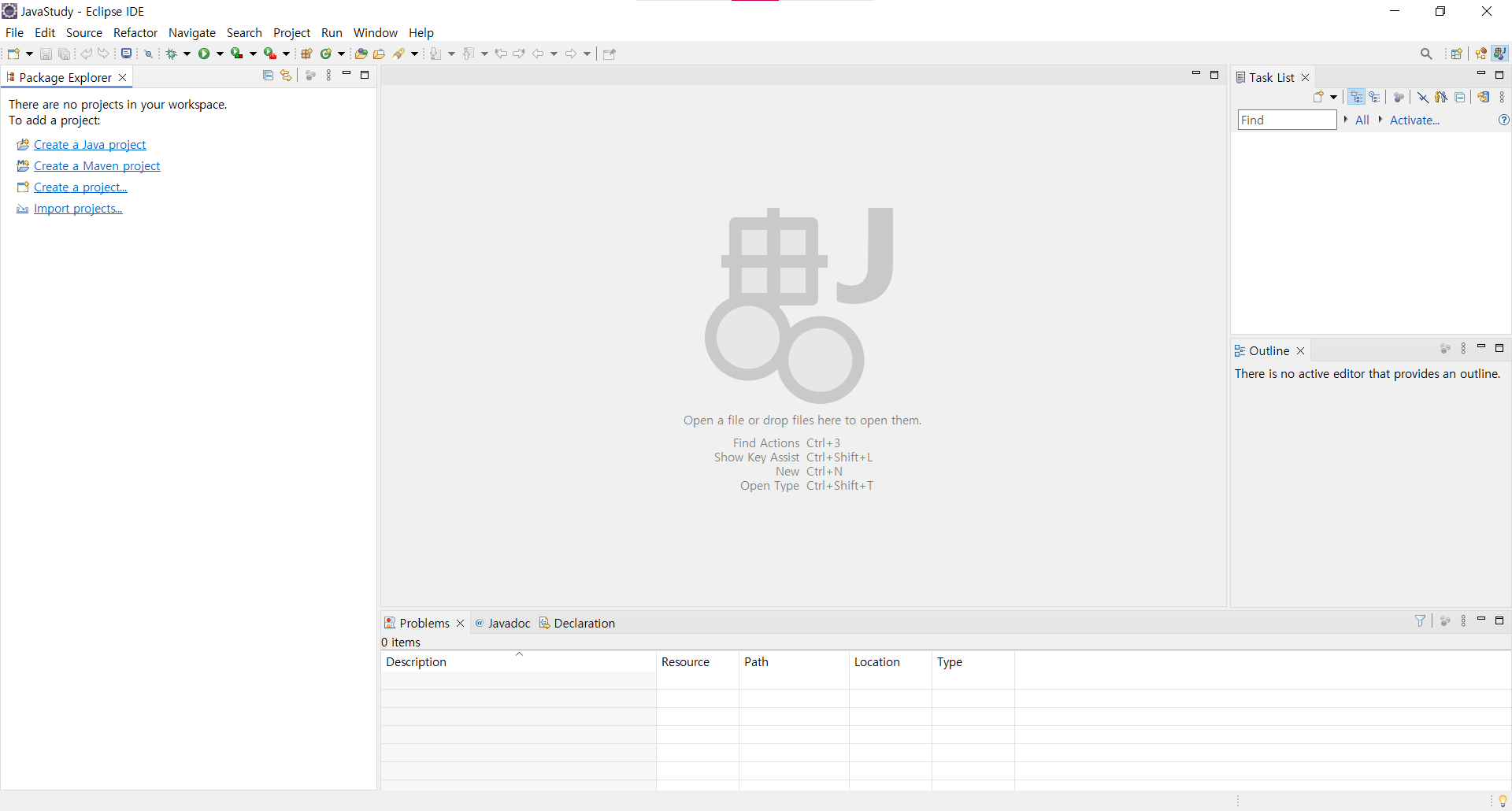
Task: Sort Problems by Resource column header
Action: pos(698,661)
